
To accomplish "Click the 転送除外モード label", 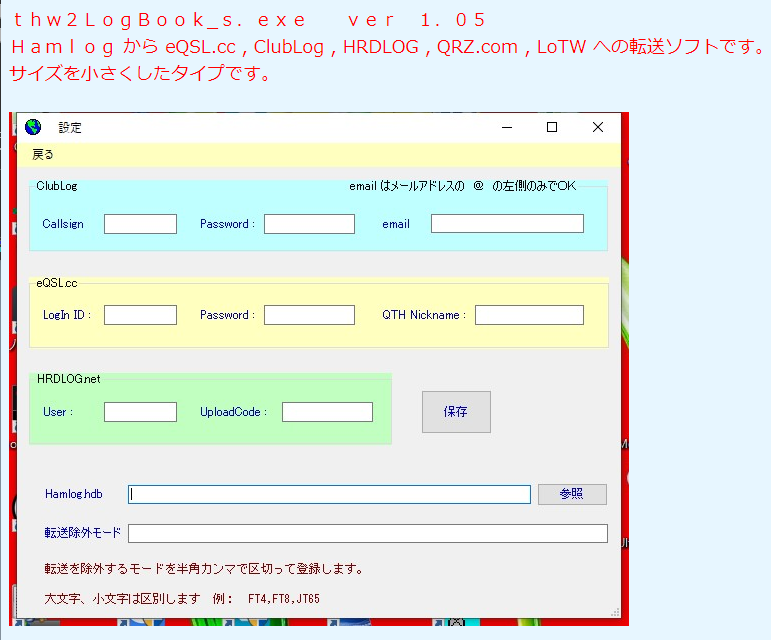I will (x=83, y=533).
